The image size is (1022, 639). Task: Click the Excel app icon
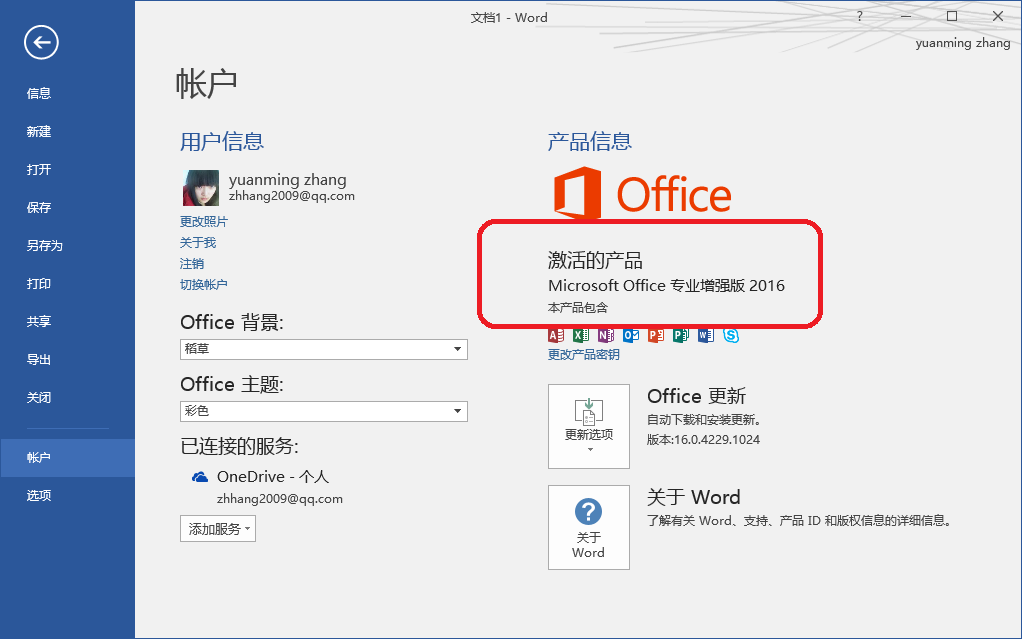581,335
